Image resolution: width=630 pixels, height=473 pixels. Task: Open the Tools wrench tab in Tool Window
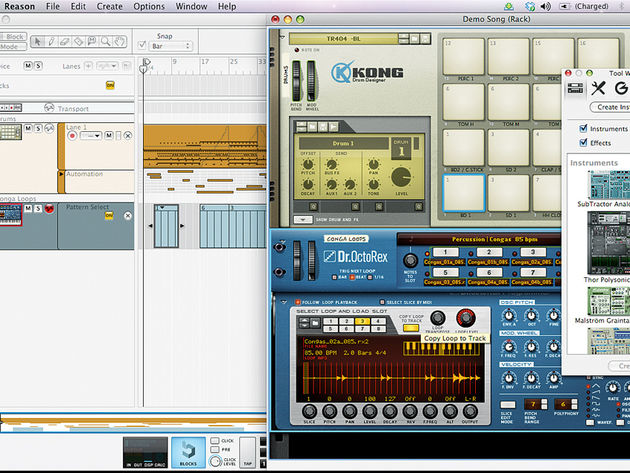[x=598, y=88]
